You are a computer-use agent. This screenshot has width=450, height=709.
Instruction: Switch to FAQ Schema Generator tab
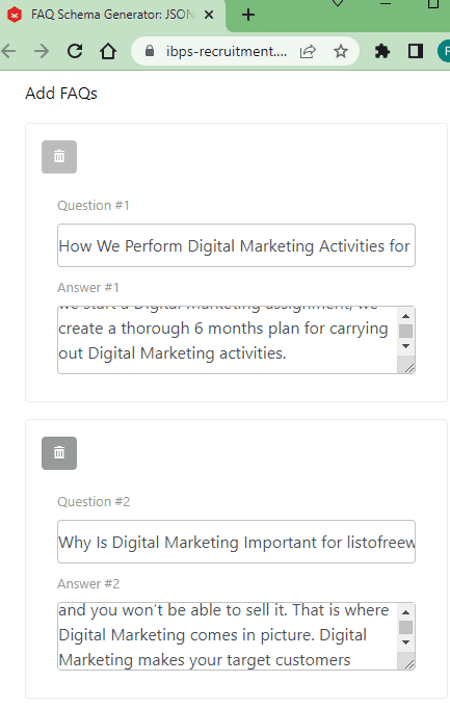[112, 15]
